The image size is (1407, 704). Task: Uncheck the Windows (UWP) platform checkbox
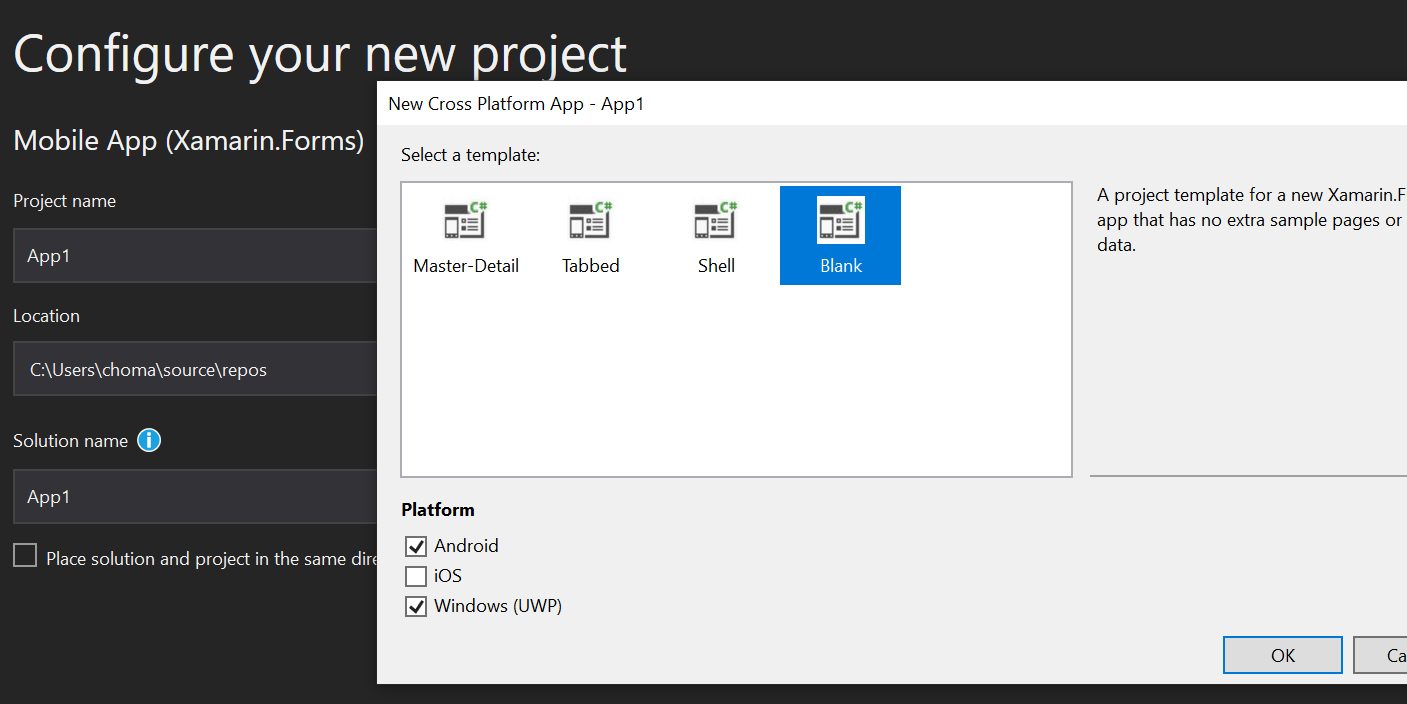click(x=416, y=606)
